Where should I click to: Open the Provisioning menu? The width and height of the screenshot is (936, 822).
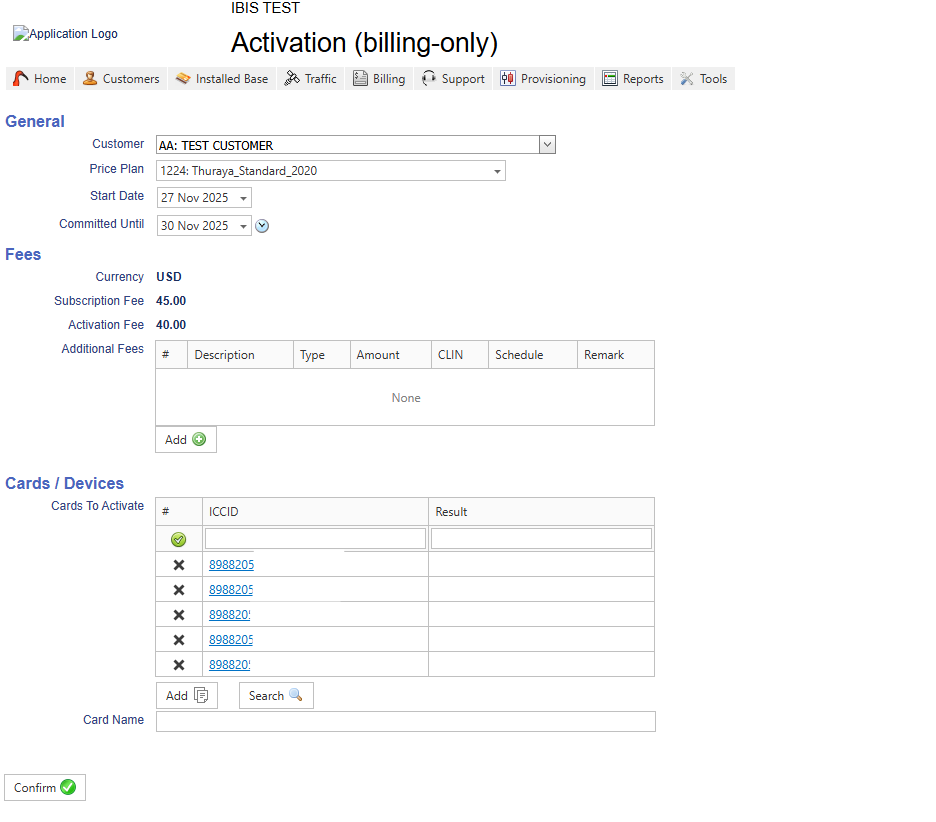click(x=544, y=79)
